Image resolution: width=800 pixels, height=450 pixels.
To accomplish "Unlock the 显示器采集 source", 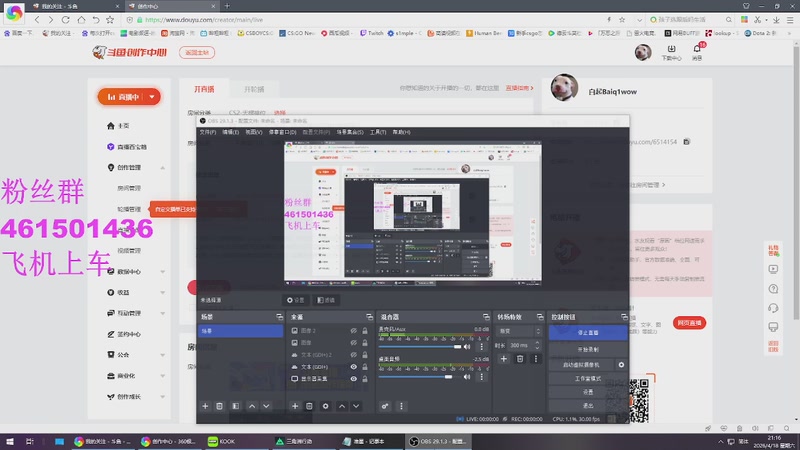I will (365, 379).
